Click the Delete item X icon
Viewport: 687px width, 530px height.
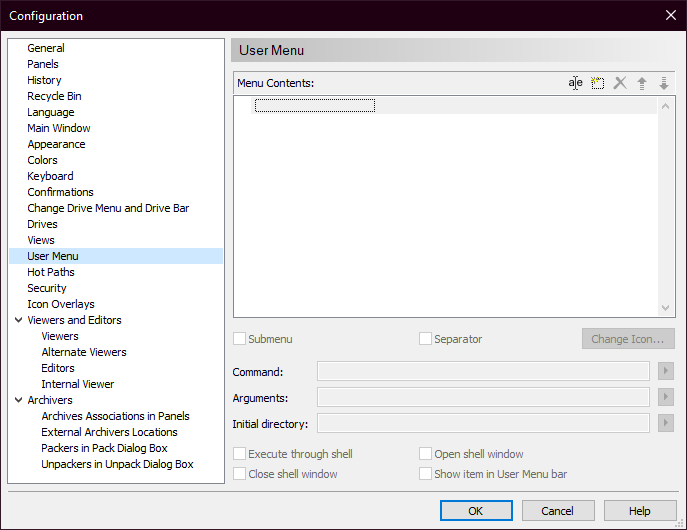(x=620, y=83)
